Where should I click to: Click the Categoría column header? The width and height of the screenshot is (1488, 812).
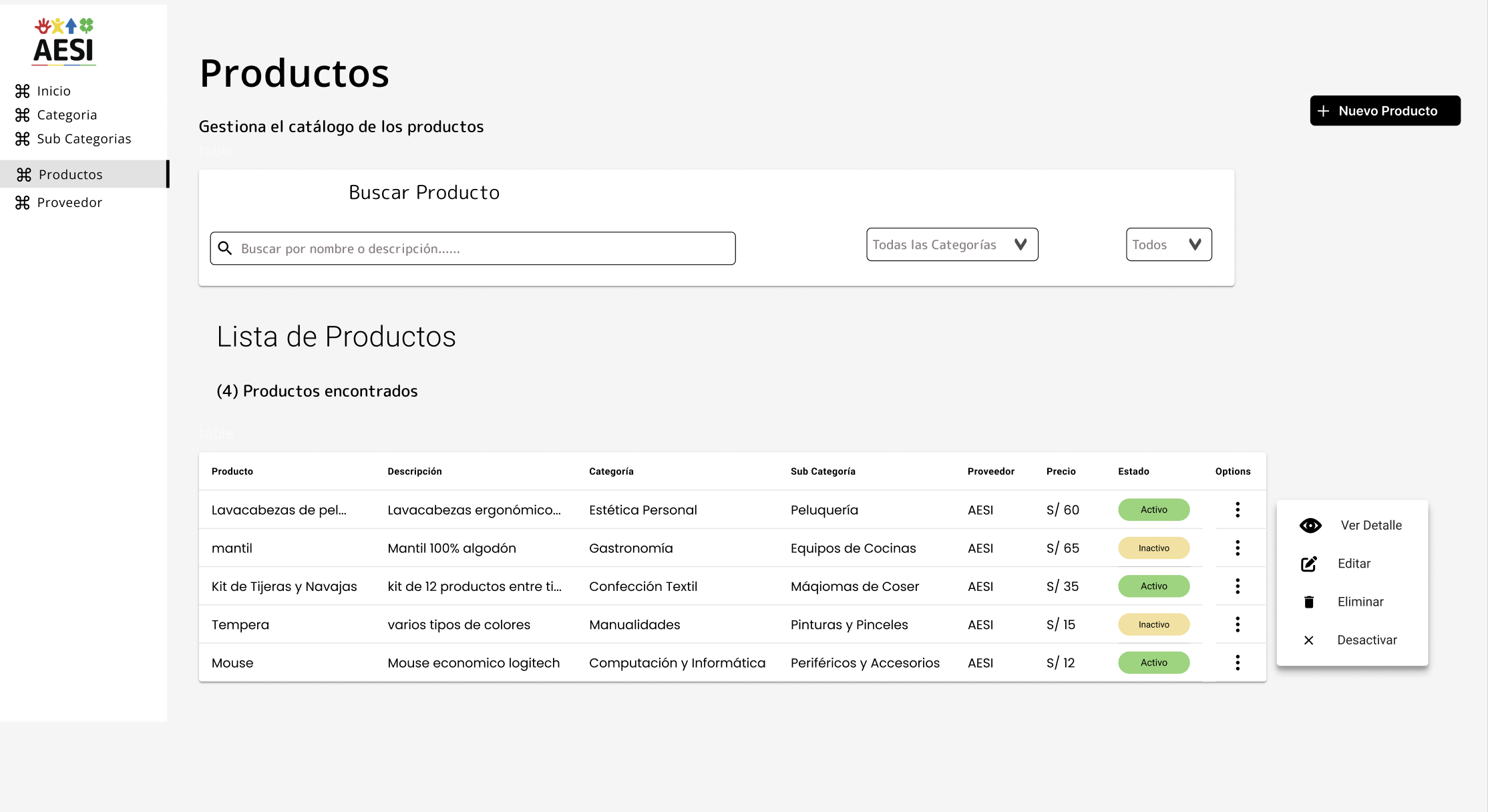point(611,471)
